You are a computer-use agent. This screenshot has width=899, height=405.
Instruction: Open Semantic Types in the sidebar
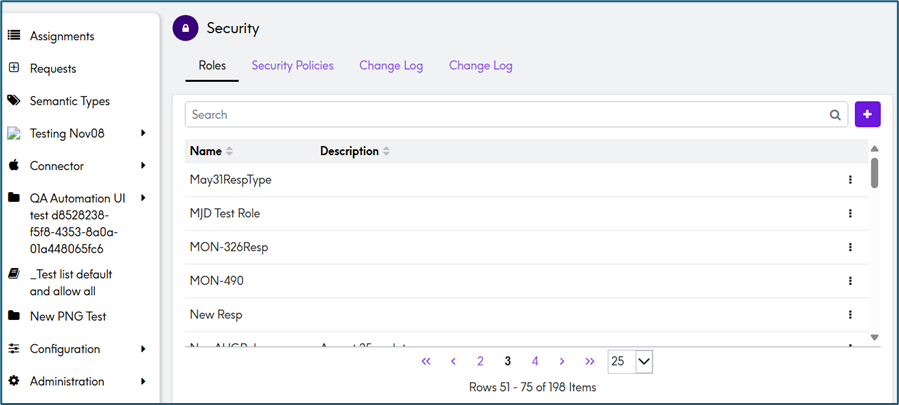click(x=70, y=101)
